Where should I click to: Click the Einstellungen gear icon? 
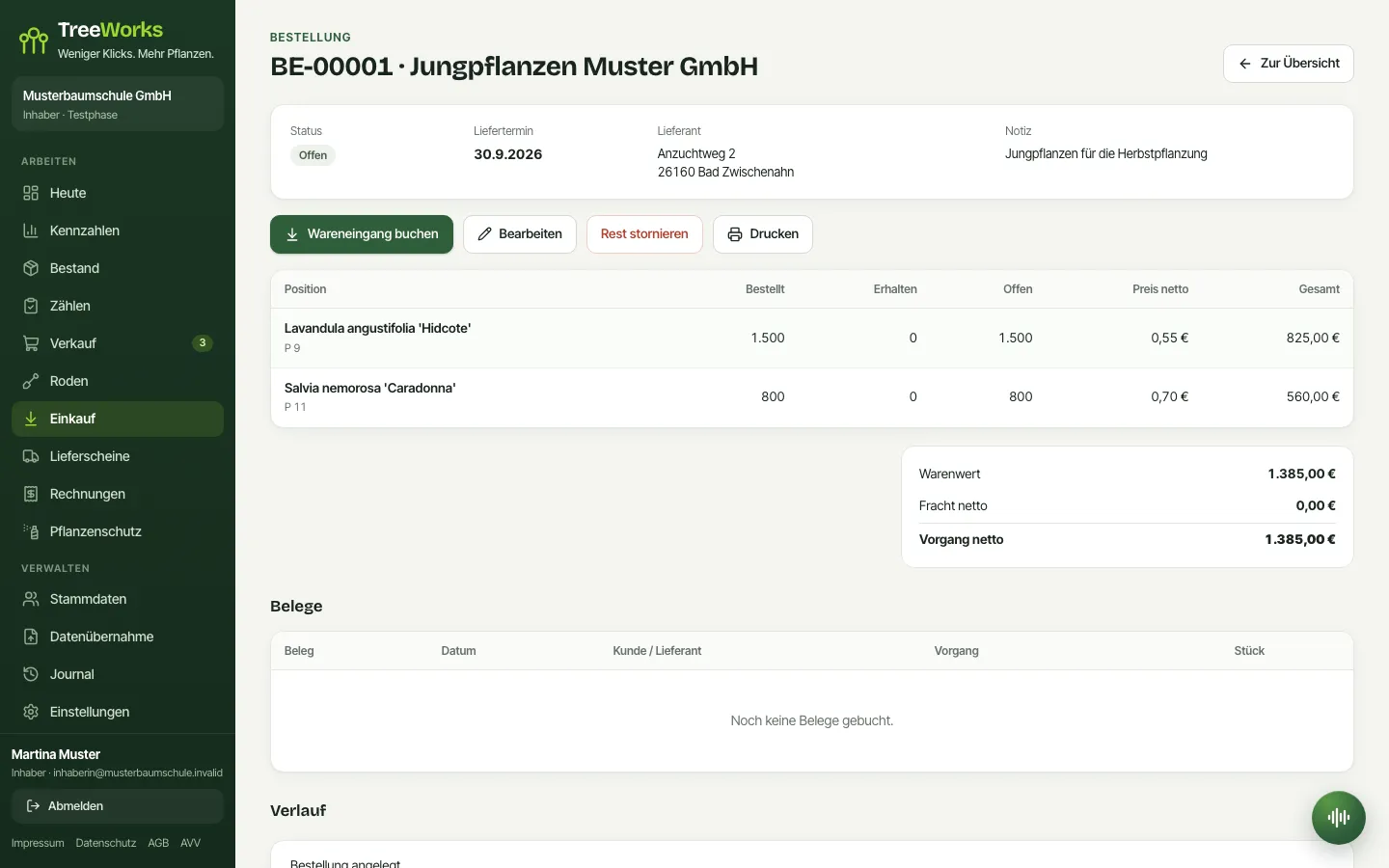31,712
